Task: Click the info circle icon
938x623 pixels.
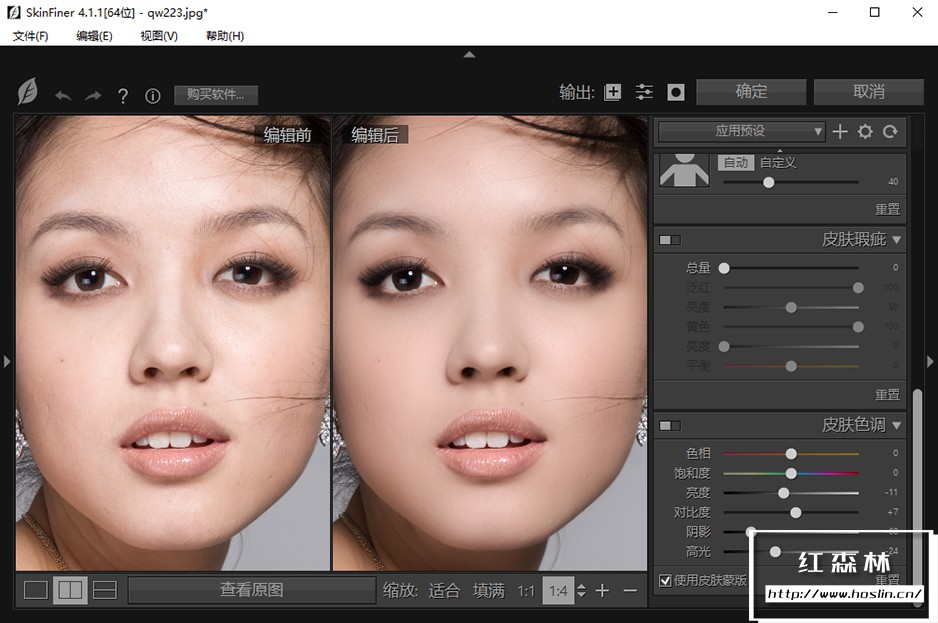Action: click(153, 96)
